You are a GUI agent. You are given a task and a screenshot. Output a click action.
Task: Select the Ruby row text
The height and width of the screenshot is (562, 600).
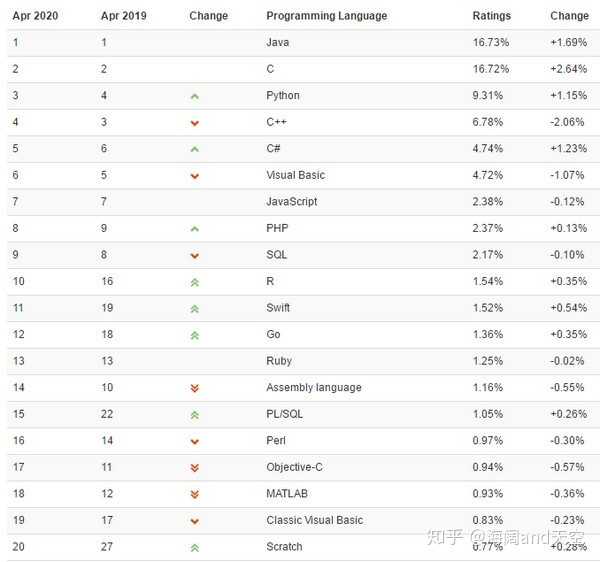279,361
